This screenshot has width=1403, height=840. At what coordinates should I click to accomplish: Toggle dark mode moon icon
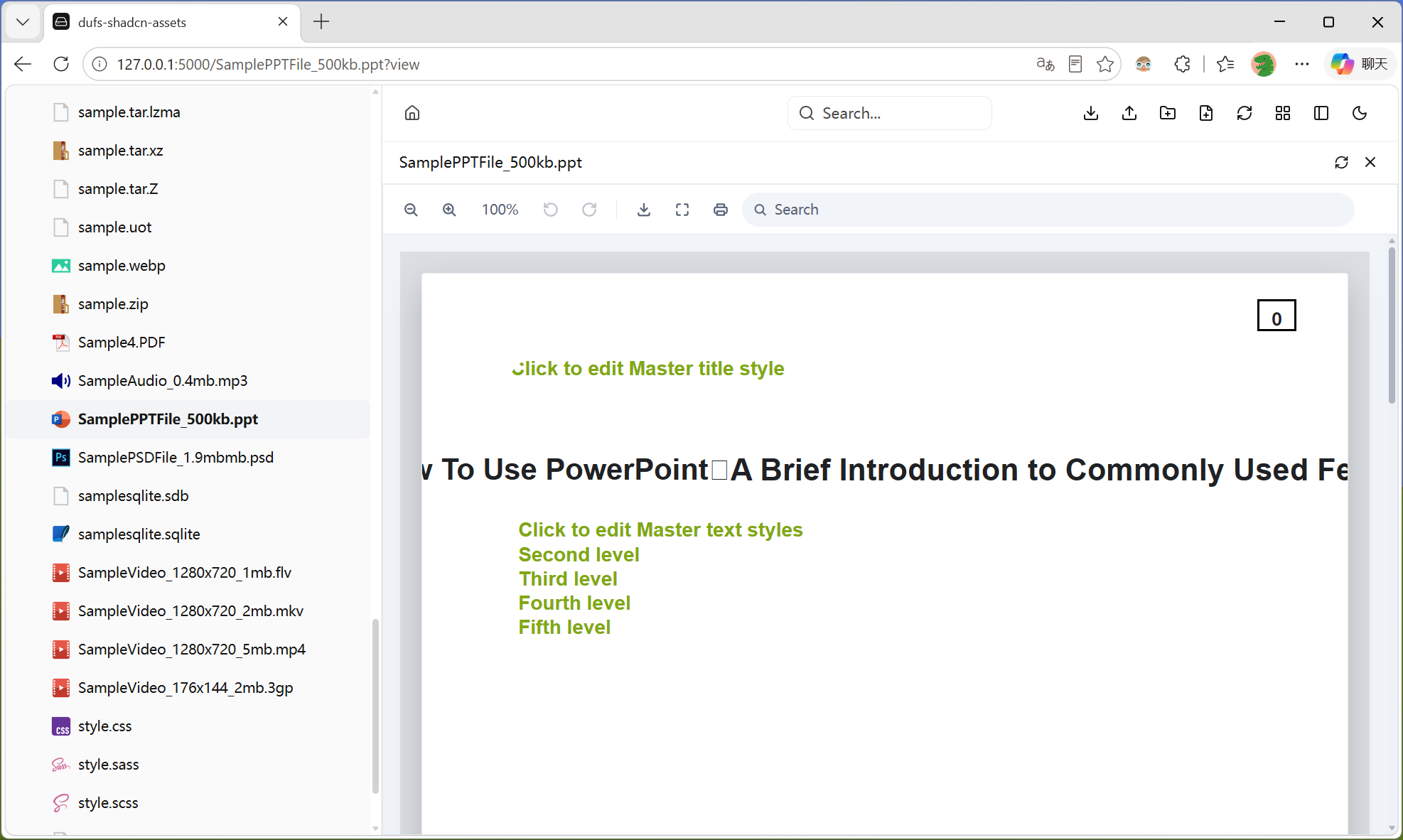coord(1360,113)
